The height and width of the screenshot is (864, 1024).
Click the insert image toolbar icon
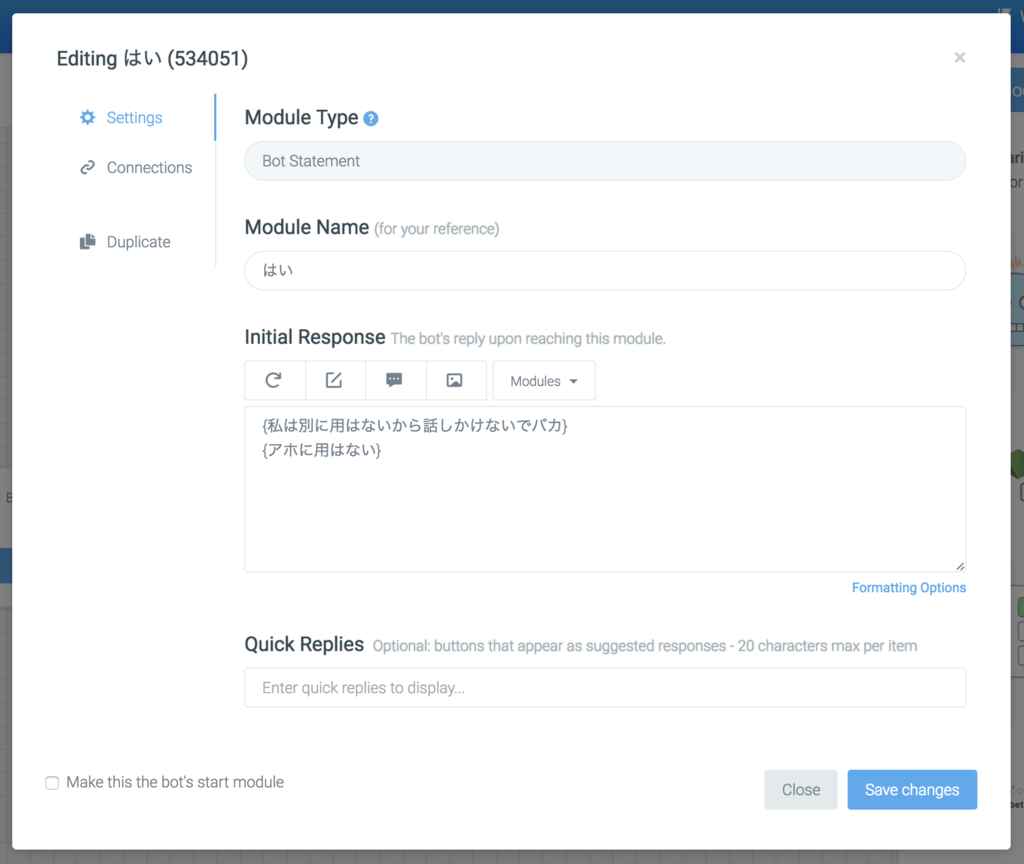coord(455,380)
